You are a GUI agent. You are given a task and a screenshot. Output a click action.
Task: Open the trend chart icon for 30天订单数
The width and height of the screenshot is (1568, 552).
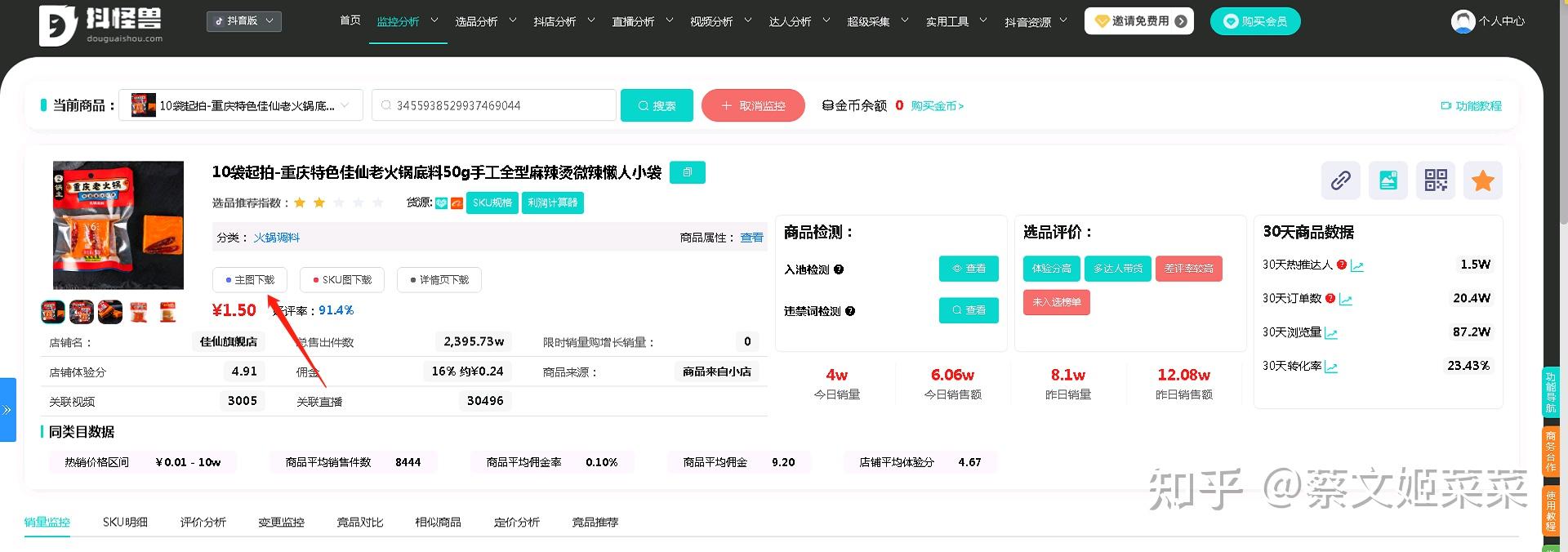pyautogui.click(x=1346, y=300)
